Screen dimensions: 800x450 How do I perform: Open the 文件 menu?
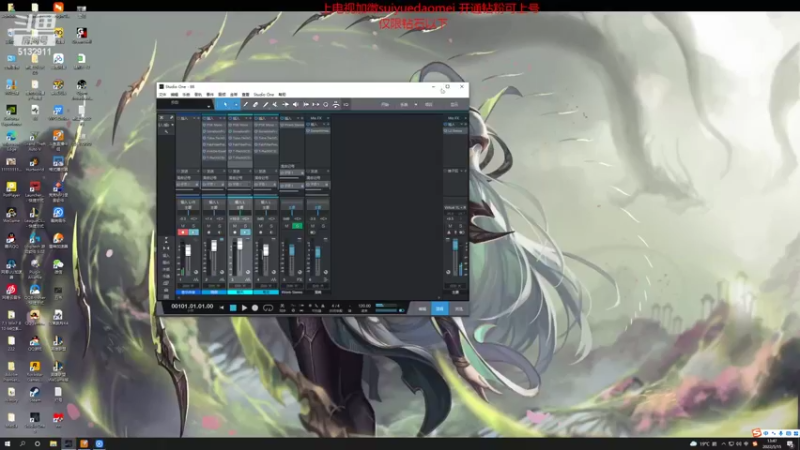pyautogui.click(x=162, y=94)
